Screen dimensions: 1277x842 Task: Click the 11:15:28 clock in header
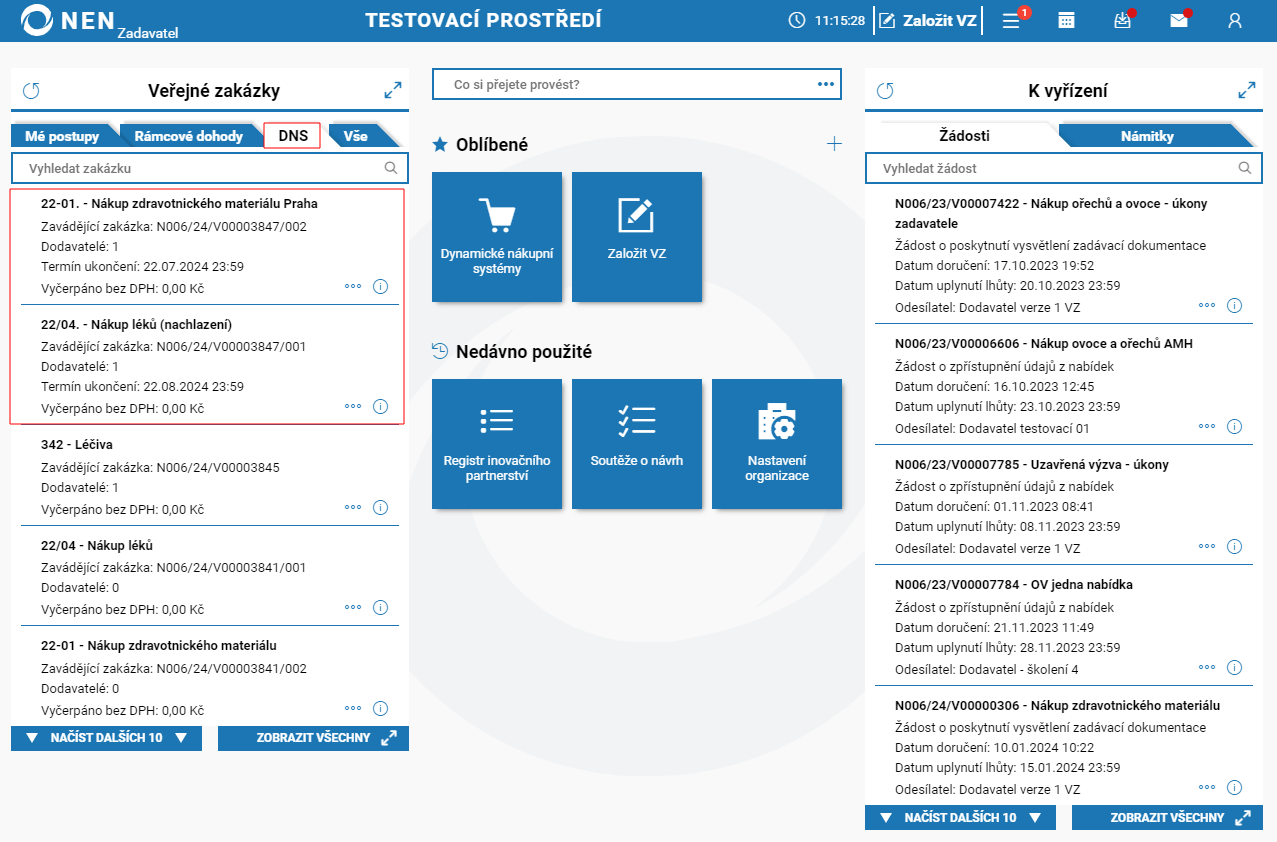[x=827, y=20]
